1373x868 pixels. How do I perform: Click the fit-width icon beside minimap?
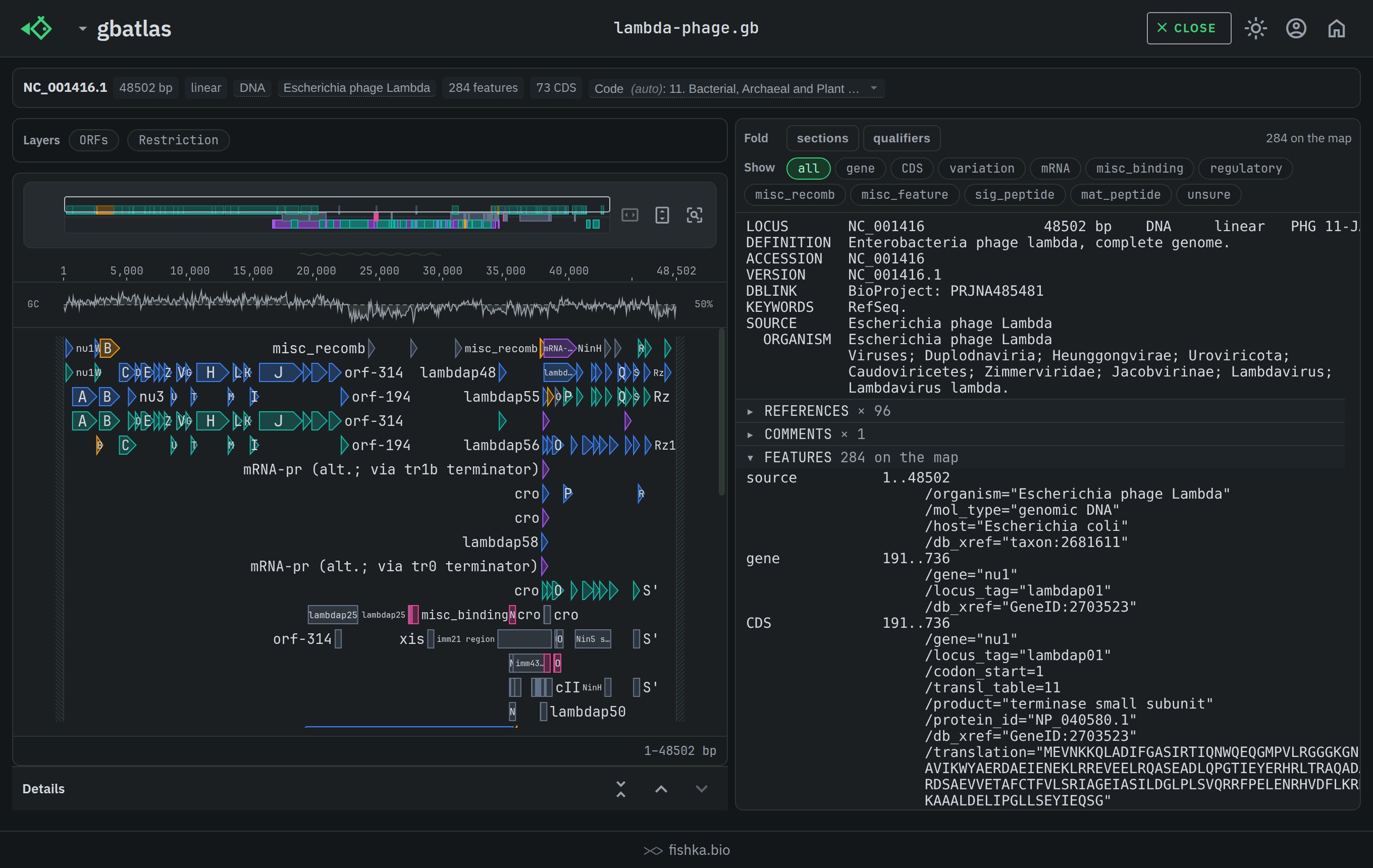tap(629, 215)
